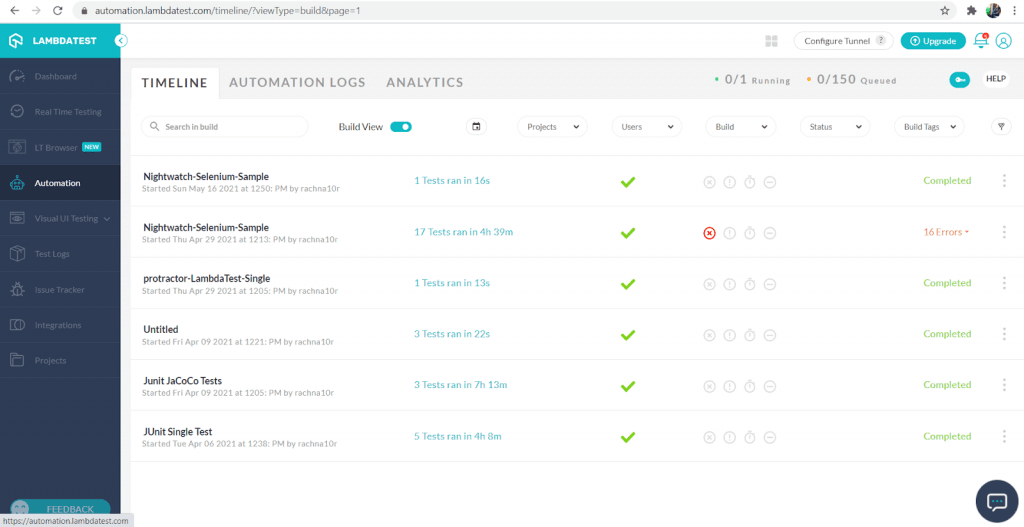This screenshot has width=1024, height=527.
Task: Open the user profile icon
Action: click(1003, 41)
